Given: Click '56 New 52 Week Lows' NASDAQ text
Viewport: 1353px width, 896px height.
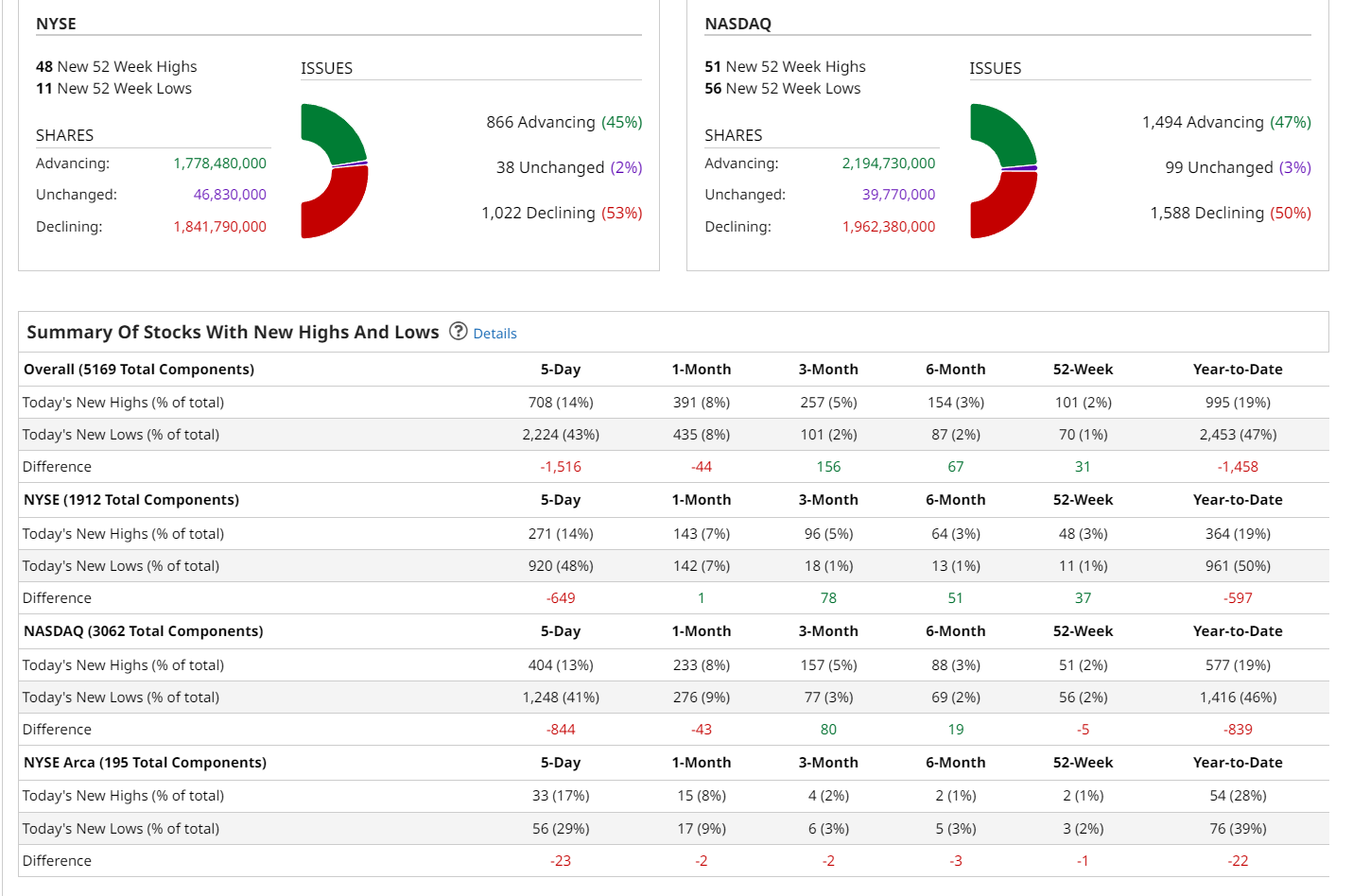Looking at the screenshot, I should pos(783,88).
